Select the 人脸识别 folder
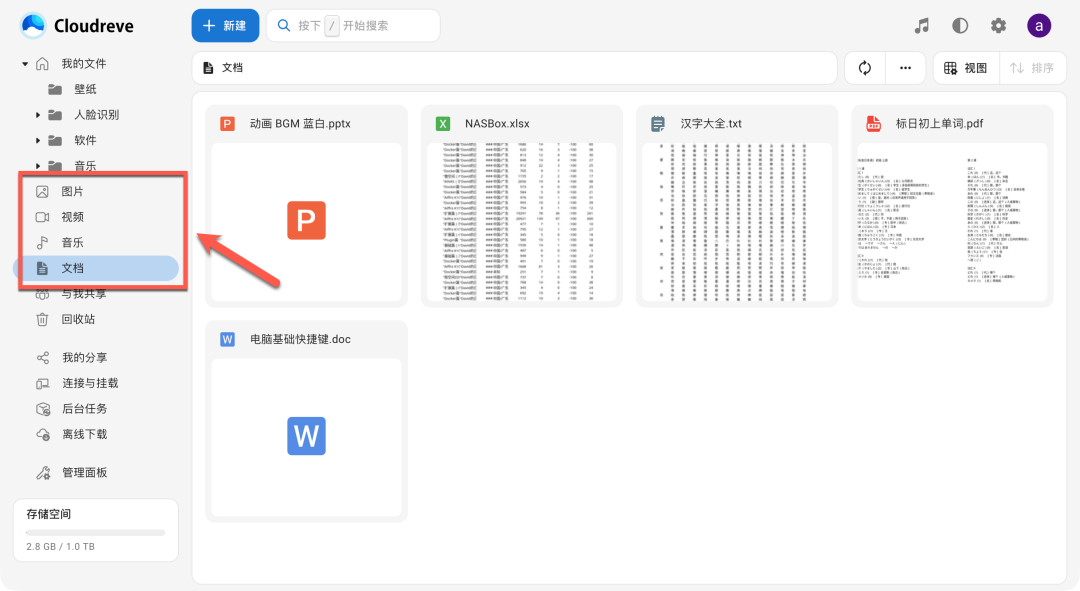This screenshot has height=591, width=1080. [96, 114]
